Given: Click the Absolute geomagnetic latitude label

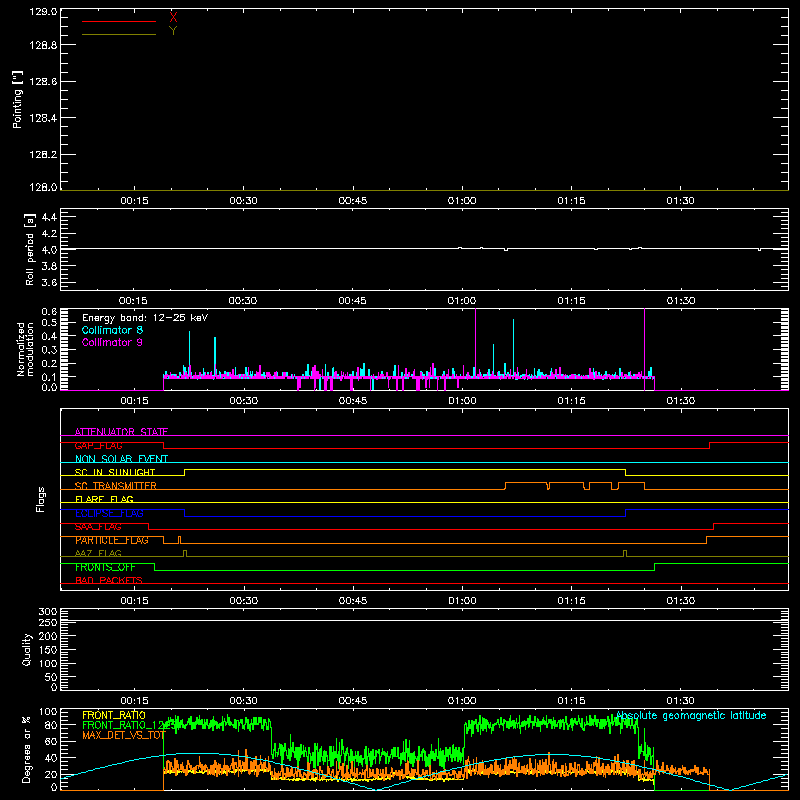Looking at the screenshot, I should coord(691,716).
